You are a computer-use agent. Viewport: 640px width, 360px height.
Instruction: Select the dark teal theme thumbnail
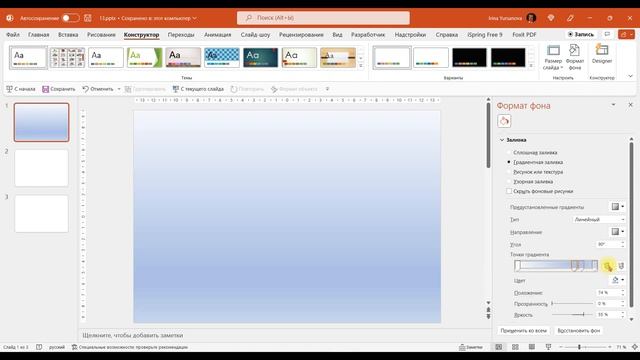click(x=260, y=57)
